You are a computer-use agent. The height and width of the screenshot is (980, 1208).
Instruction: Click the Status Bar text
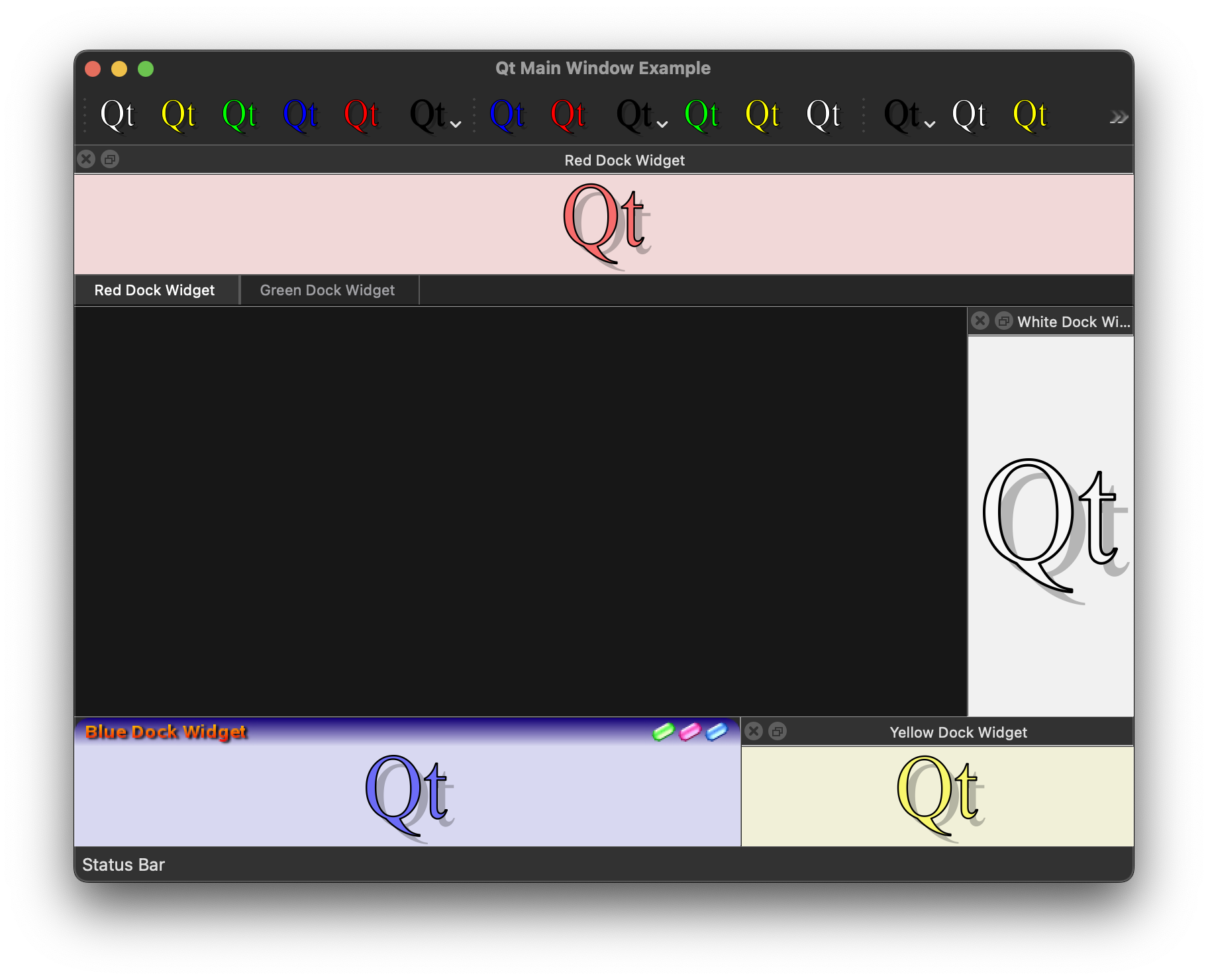coord(123,865)
